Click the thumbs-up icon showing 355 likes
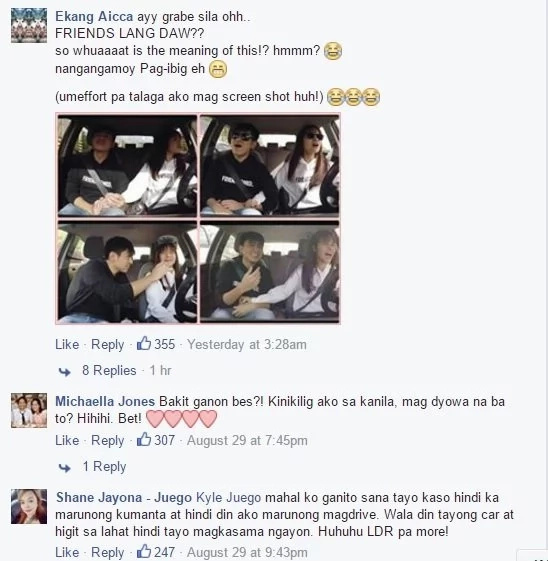This screenshot has width=548, height=561. [x=144, y=343]
